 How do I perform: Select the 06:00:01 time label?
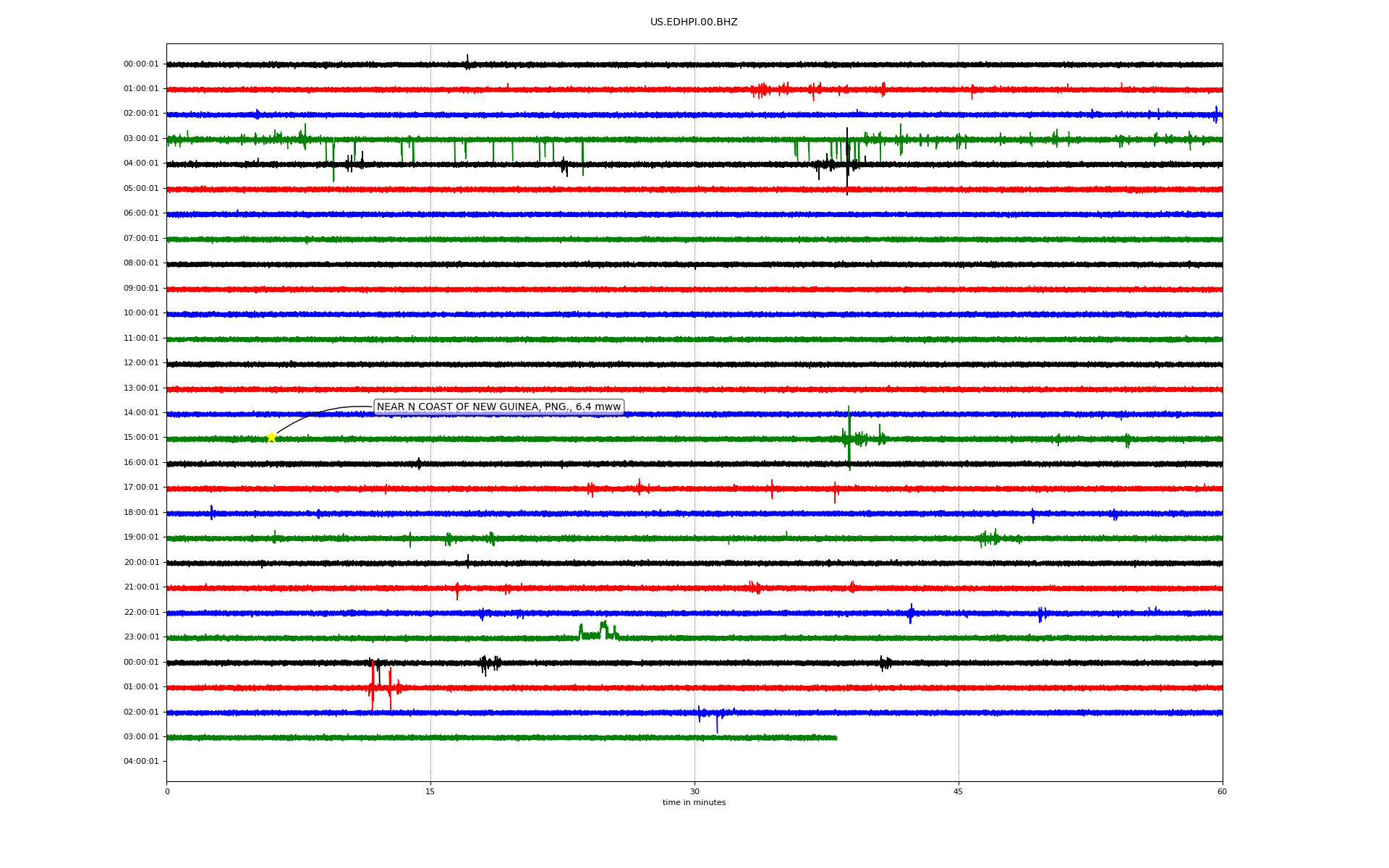pos(141,213)
